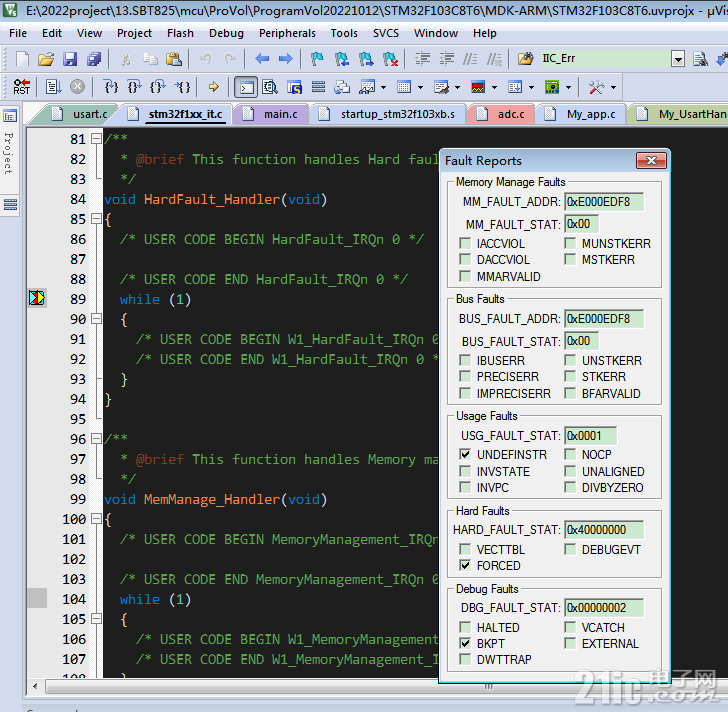The height and width of the screenshot is (712, 728).
Task: Click the MM_FAULT_ADDR value field
Action: point(604,202)
